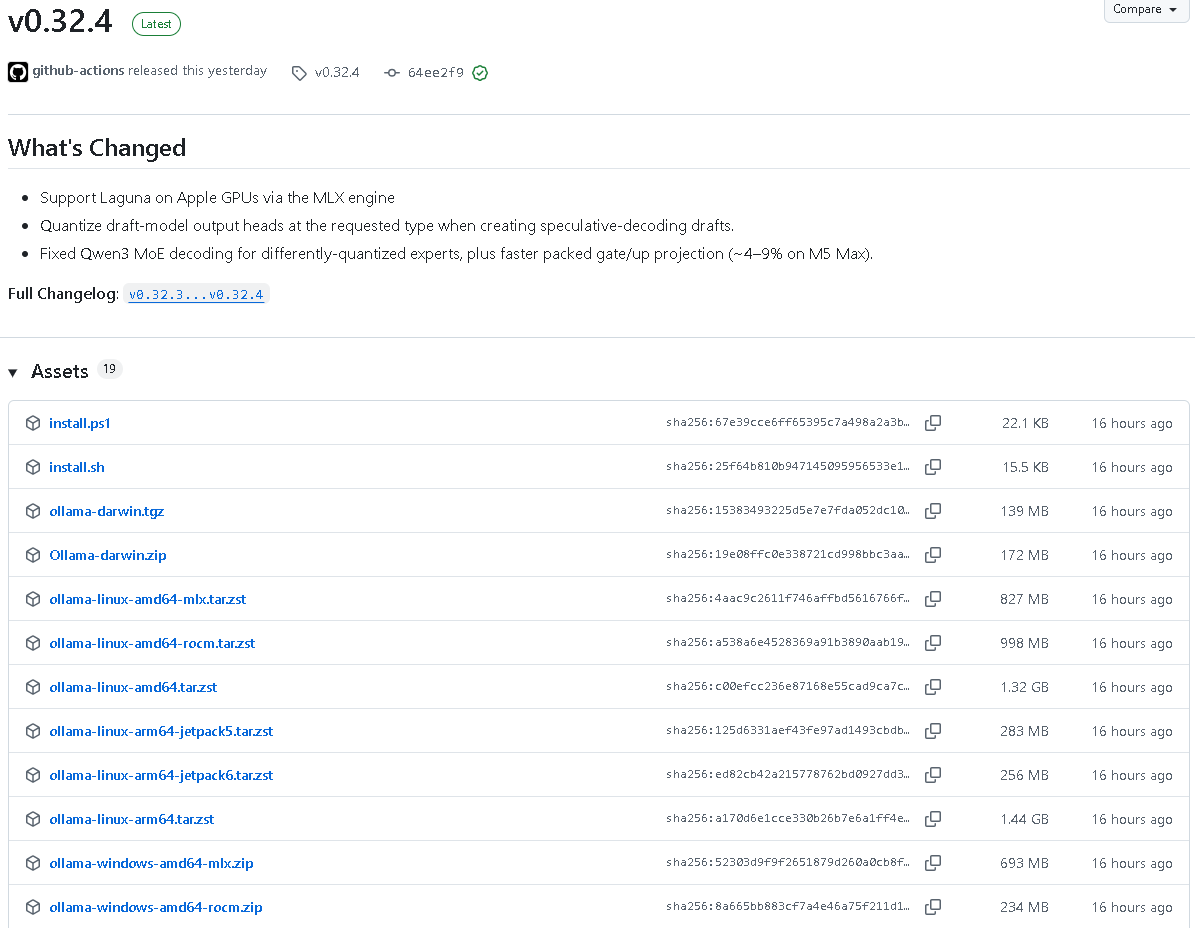Copy the hash for ollama-linux-arm64-jetpack5.tar.zst
The image size is (1195, 928).
[x=933, y=731]
